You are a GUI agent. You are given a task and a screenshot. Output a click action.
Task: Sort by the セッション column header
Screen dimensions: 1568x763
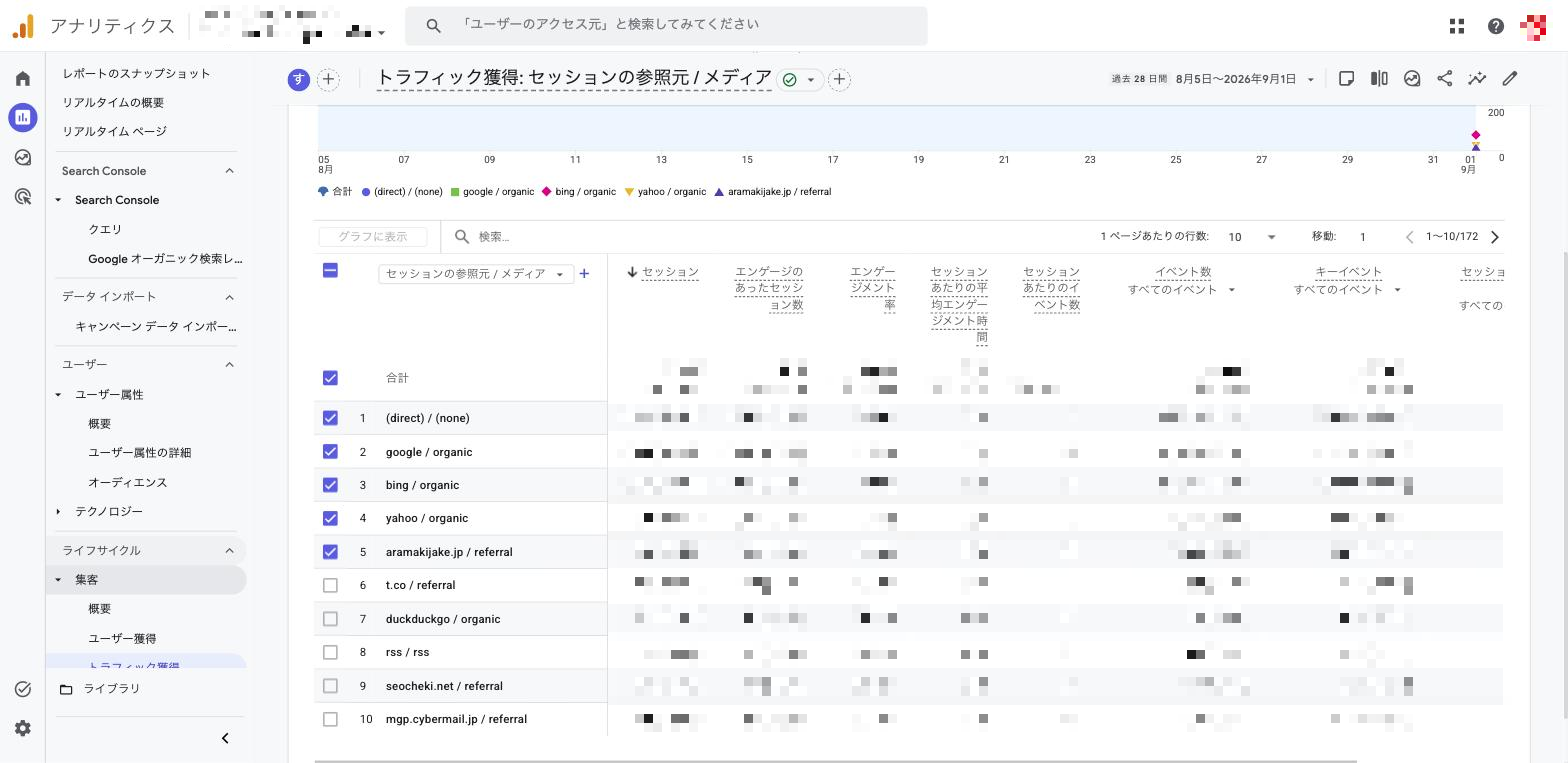(670, 272)
